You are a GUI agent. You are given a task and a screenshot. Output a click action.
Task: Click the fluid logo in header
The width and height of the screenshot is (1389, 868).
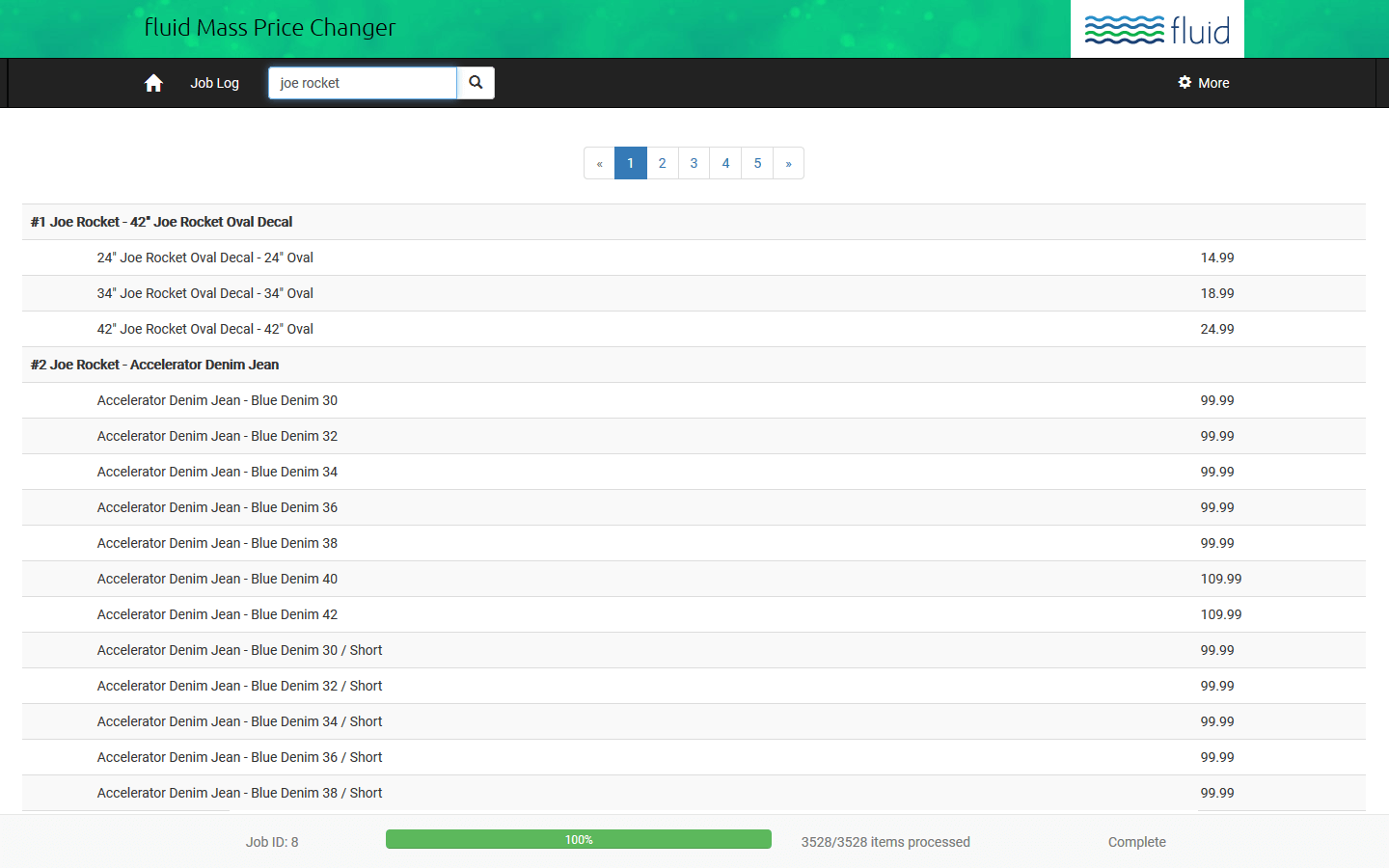1157,30
